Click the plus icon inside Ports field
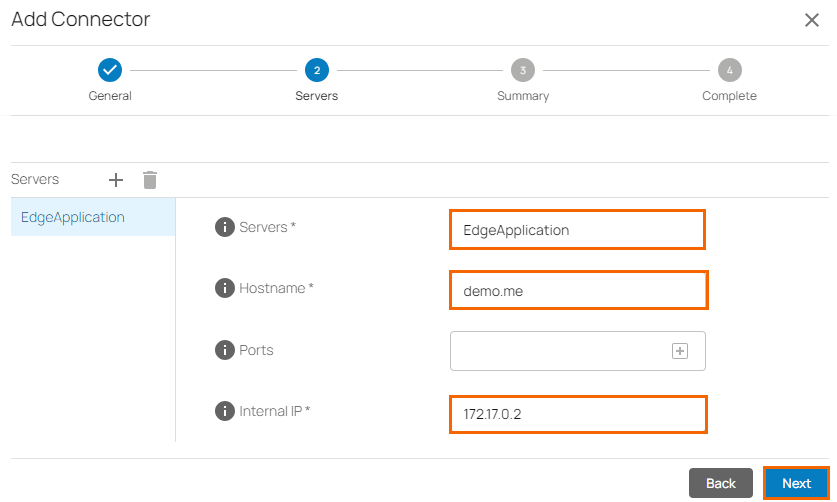The height and width of the screenshot is (502, 837). click(680, 351)
